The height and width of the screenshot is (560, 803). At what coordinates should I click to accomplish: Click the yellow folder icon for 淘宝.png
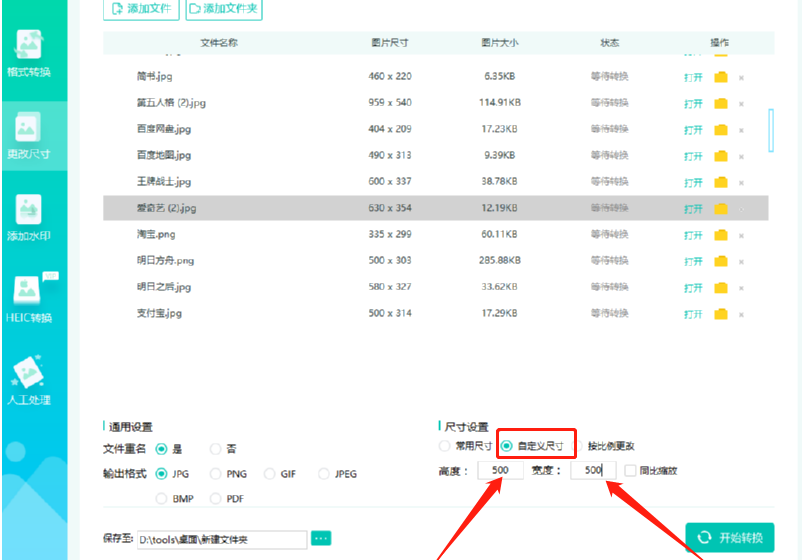click(721, 235)
